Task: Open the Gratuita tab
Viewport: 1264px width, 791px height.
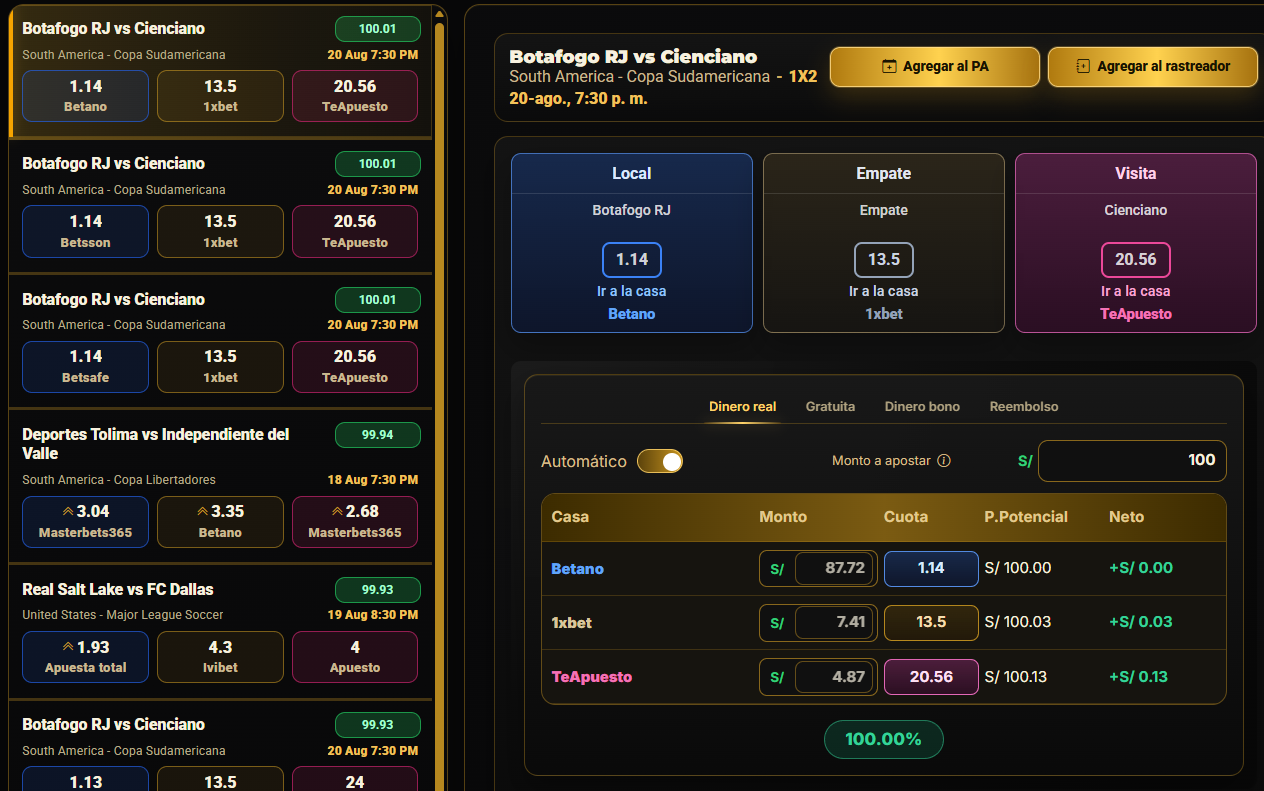Action: (x=830, y=407)
